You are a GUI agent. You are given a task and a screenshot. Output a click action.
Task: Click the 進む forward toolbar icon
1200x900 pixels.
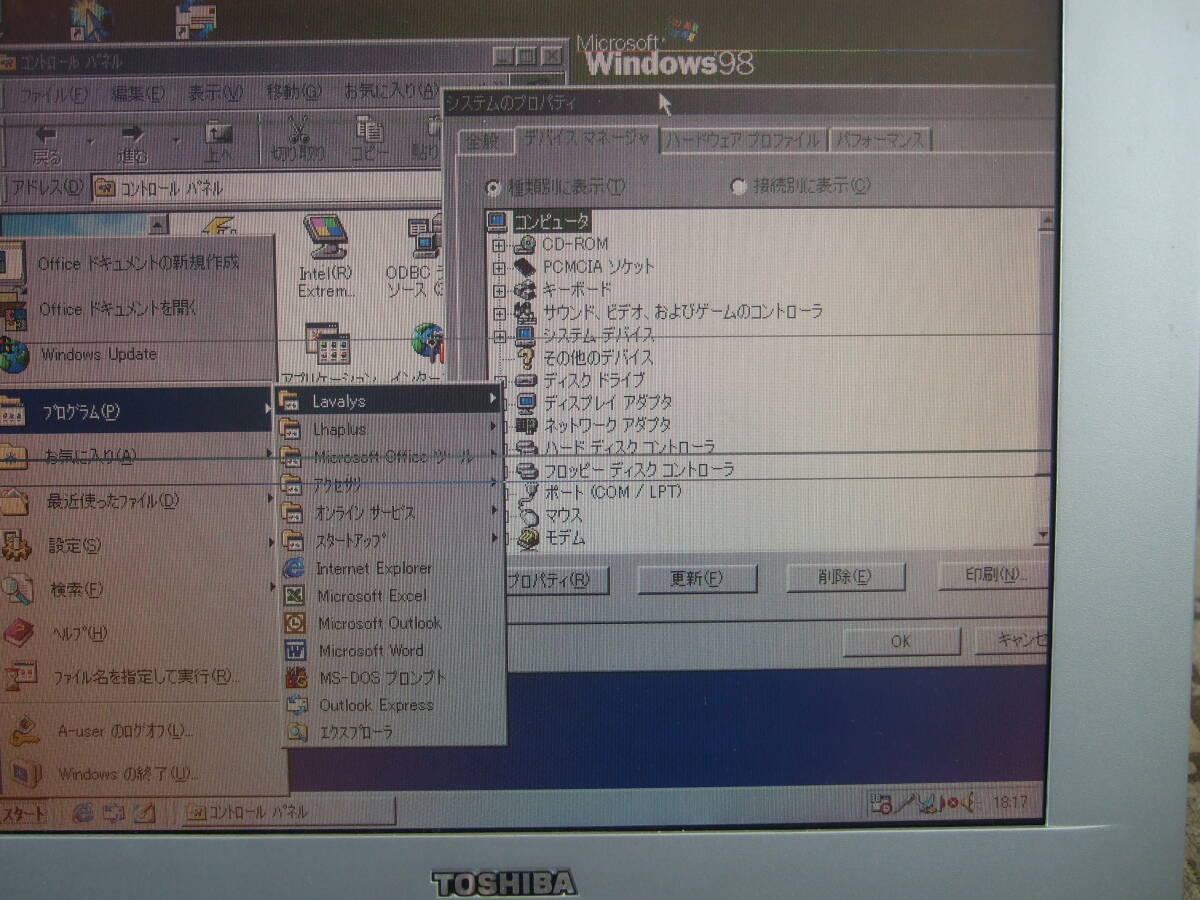[132, 142]
